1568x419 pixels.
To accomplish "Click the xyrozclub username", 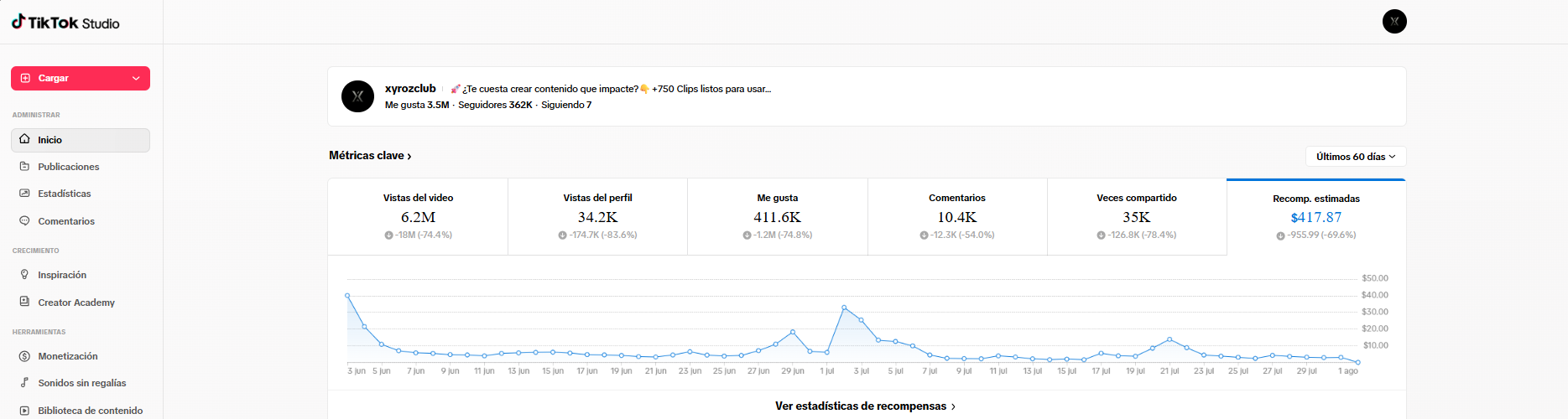I will [x=410, y=88].
